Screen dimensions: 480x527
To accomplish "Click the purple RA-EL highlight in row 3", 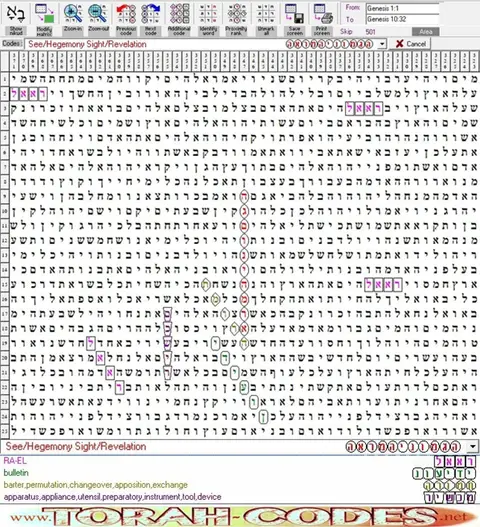I will 365,109.
